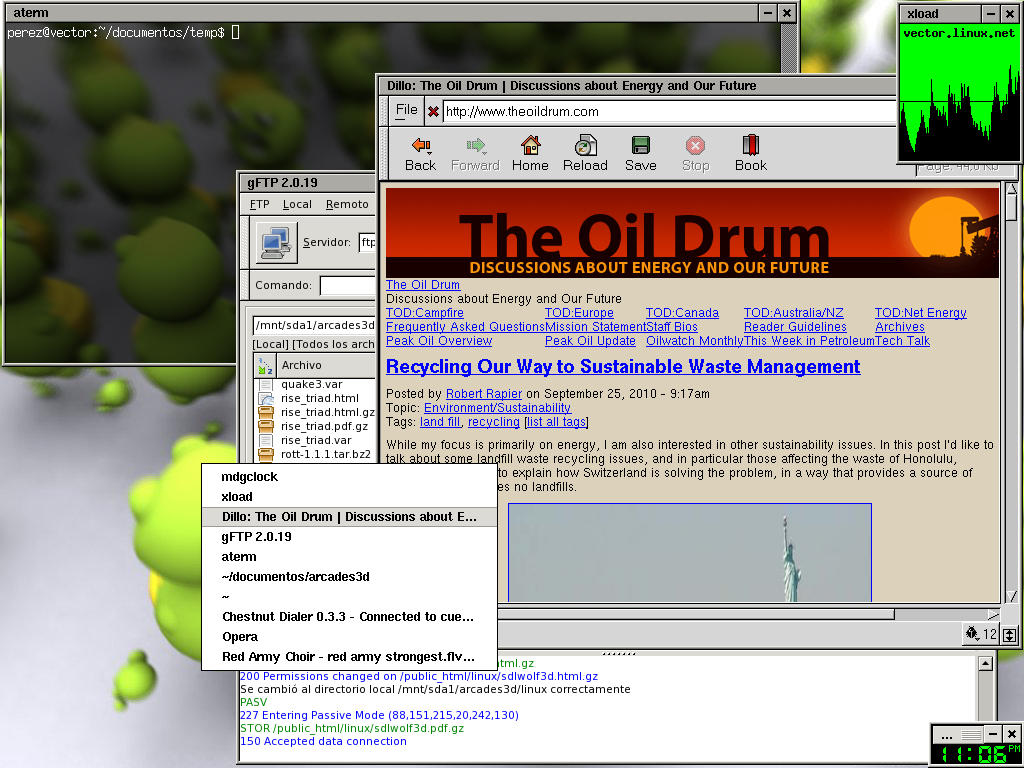Select the rise_triad.var file icon
This screenshot has width=1024, height=768.
(266, 440)
